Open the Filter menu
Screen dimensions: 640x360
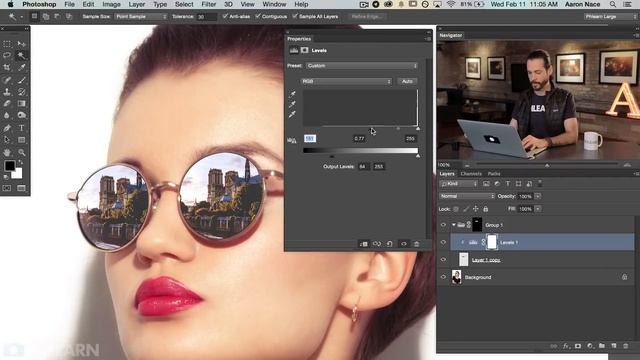(209, 4)
